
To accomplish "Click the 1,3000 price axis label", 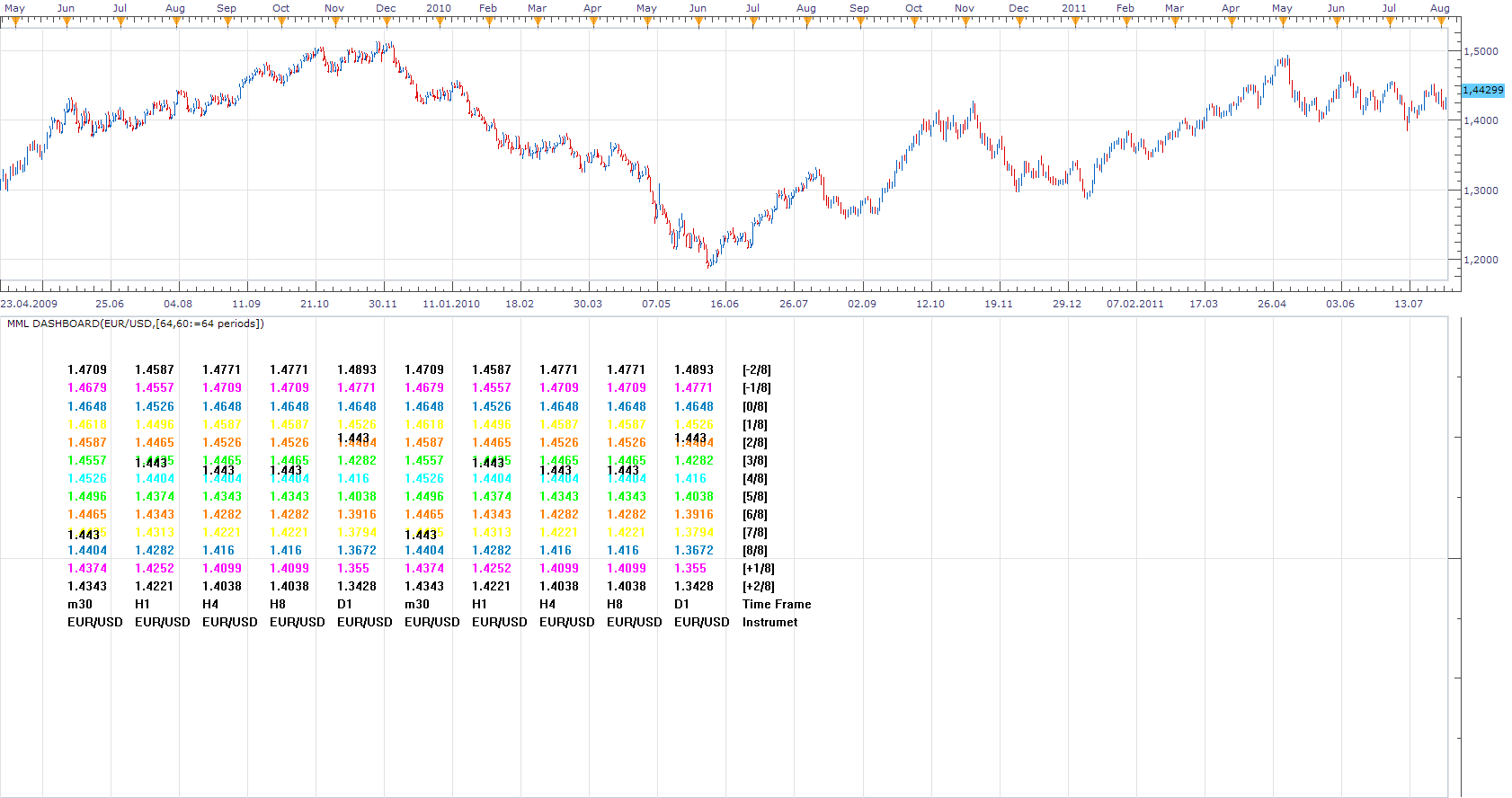I will (1481, 191).
